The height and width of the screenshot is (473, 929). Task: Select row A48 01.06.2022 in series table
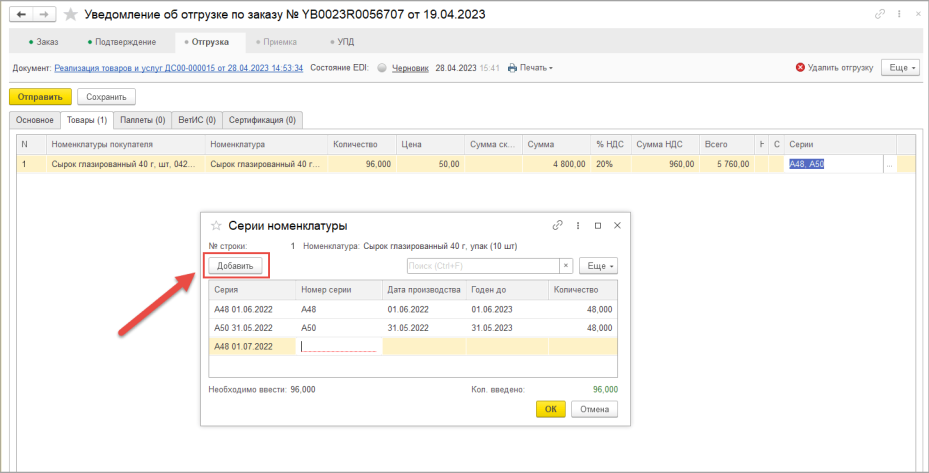pos(413,309)
